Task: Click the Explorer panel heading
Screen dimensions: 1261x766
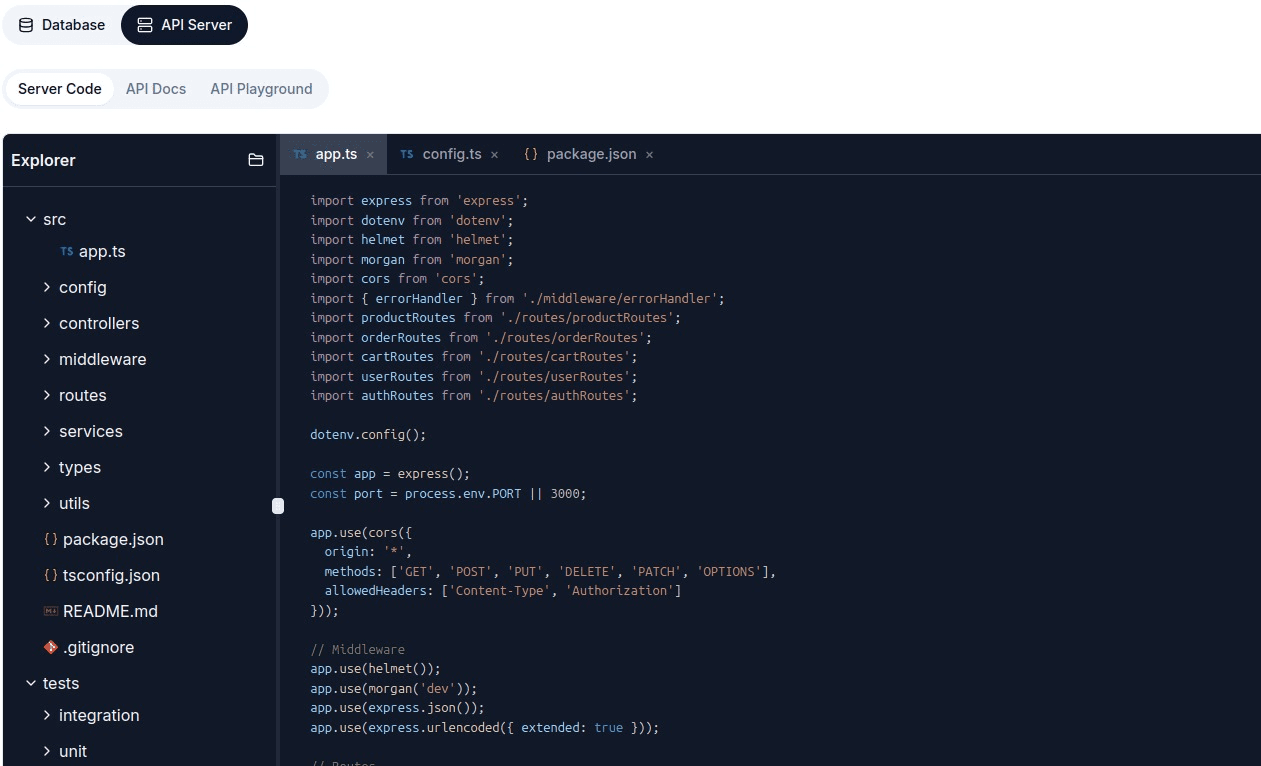Action: [43, 160]
